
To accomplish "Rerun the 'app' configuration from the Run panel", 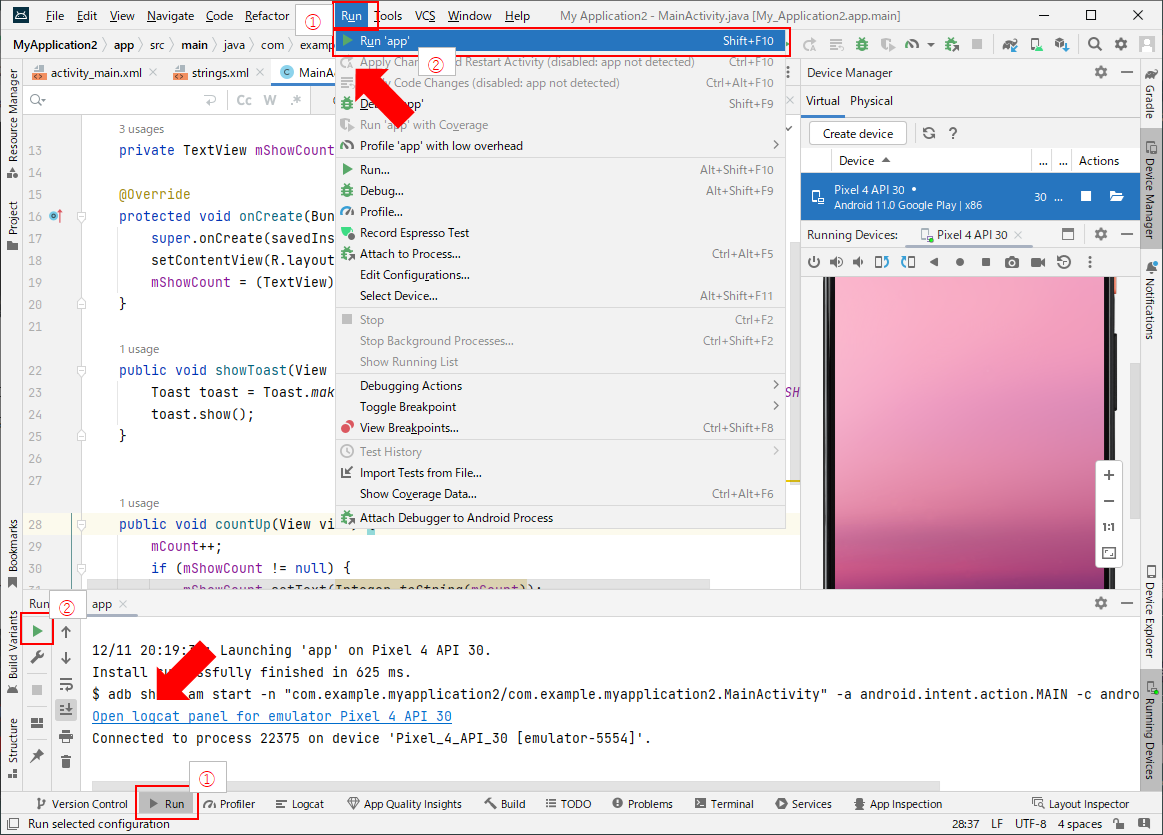I will (36, 631).
